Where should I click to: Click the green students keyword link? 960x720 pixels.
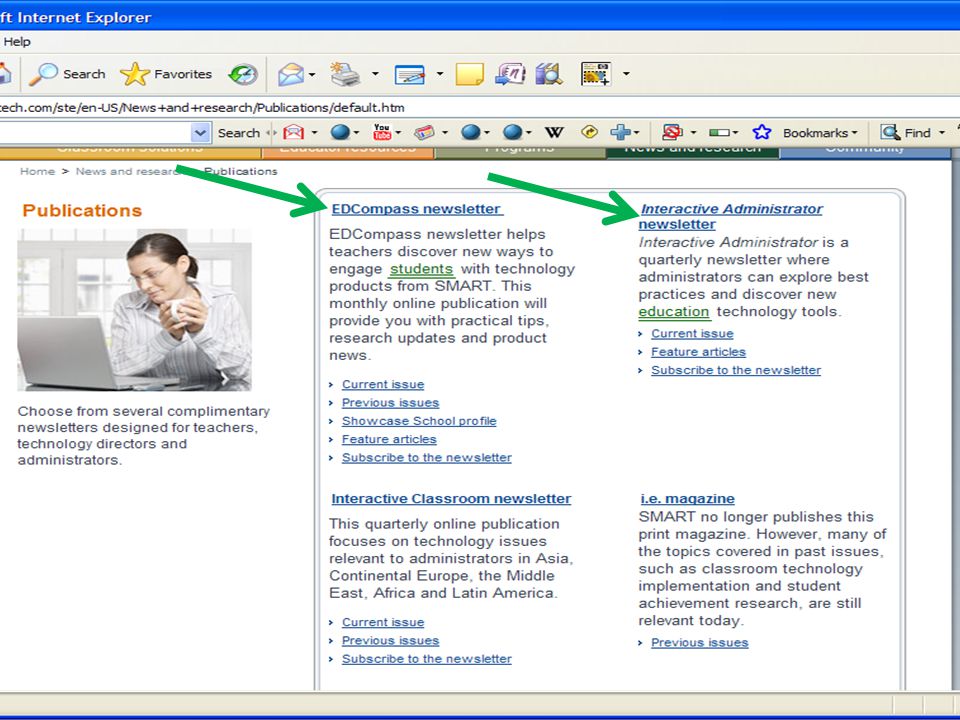(x=421, y=269)
